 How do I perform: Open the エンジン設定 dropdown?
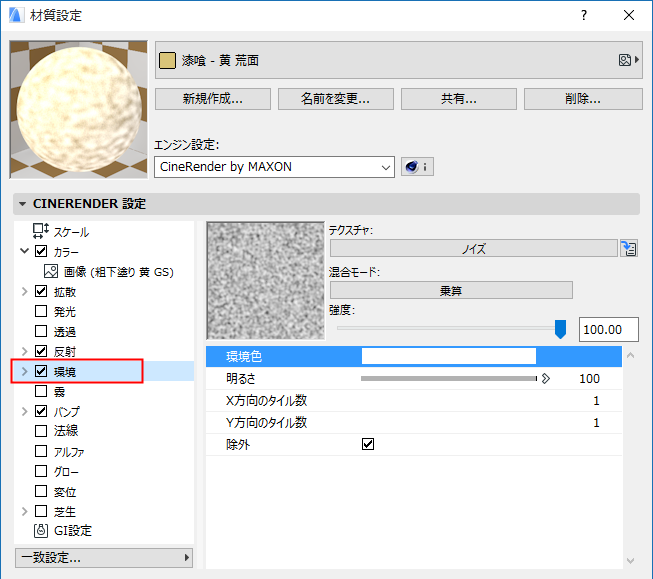click(274, 167)
